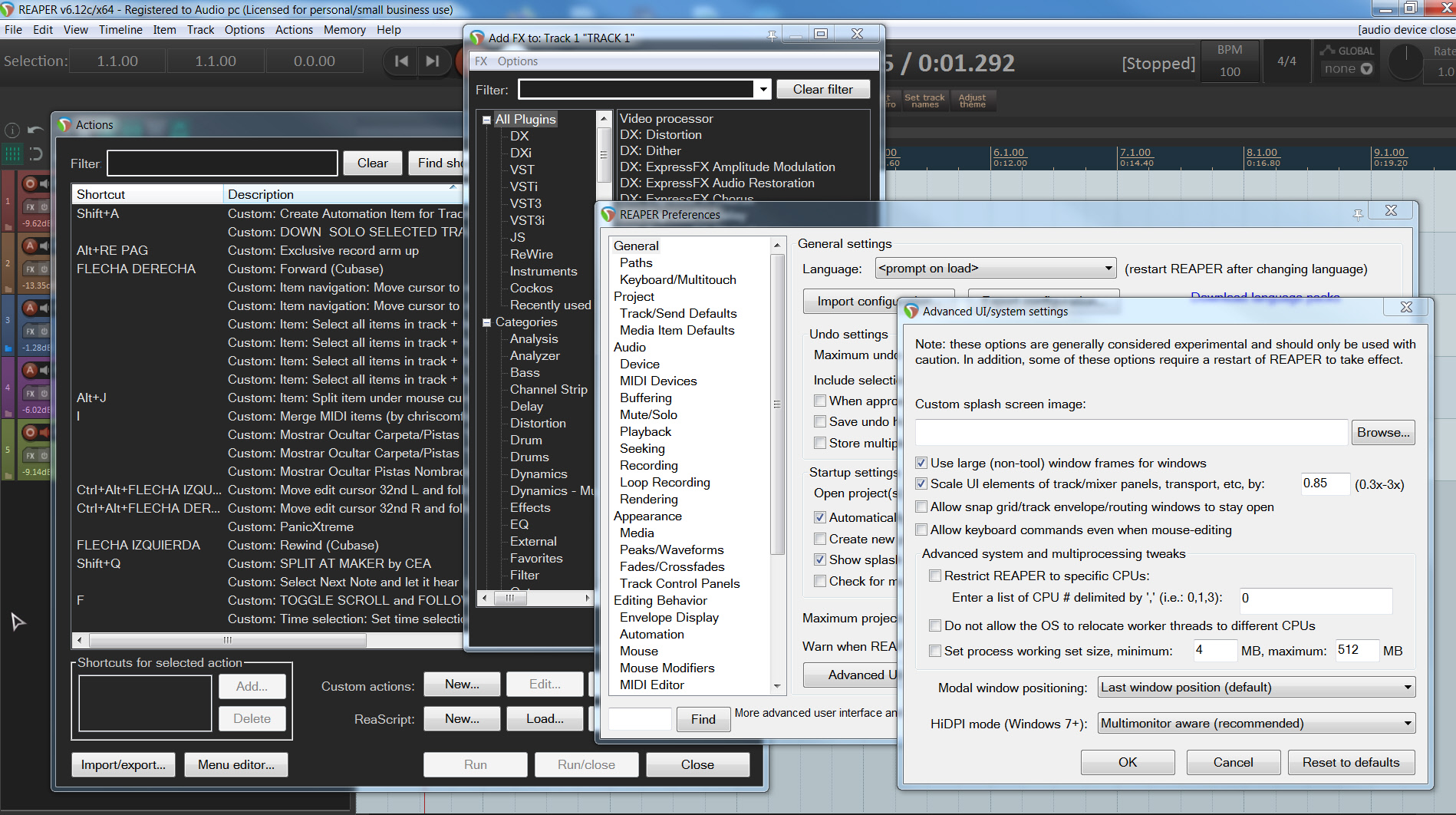Click the folder icon on track 1
This screenshot has height=815, width=1456.
pyautogui.click(x=8, y=226)
